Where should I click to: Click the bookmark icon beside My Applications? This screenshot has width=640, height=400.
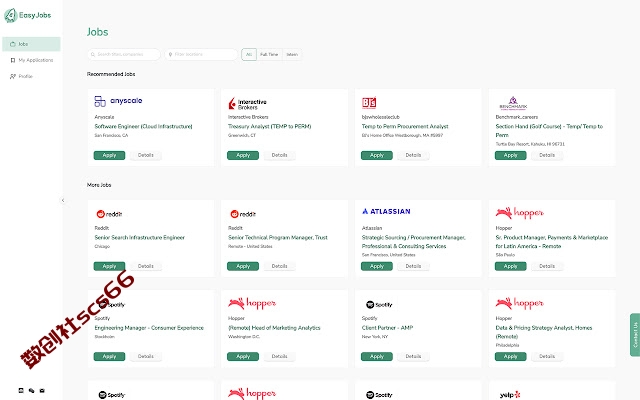tap(13, 60)
